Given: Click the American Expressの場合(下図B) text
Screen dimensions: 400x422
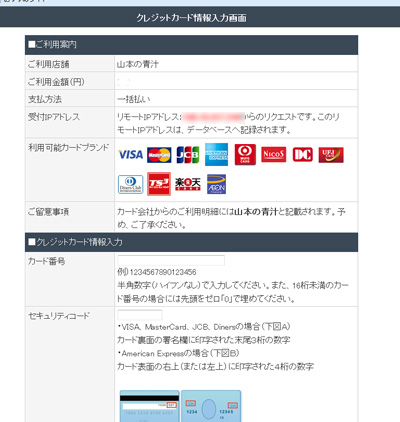Looking at the screenshot, I should (178, 353).
